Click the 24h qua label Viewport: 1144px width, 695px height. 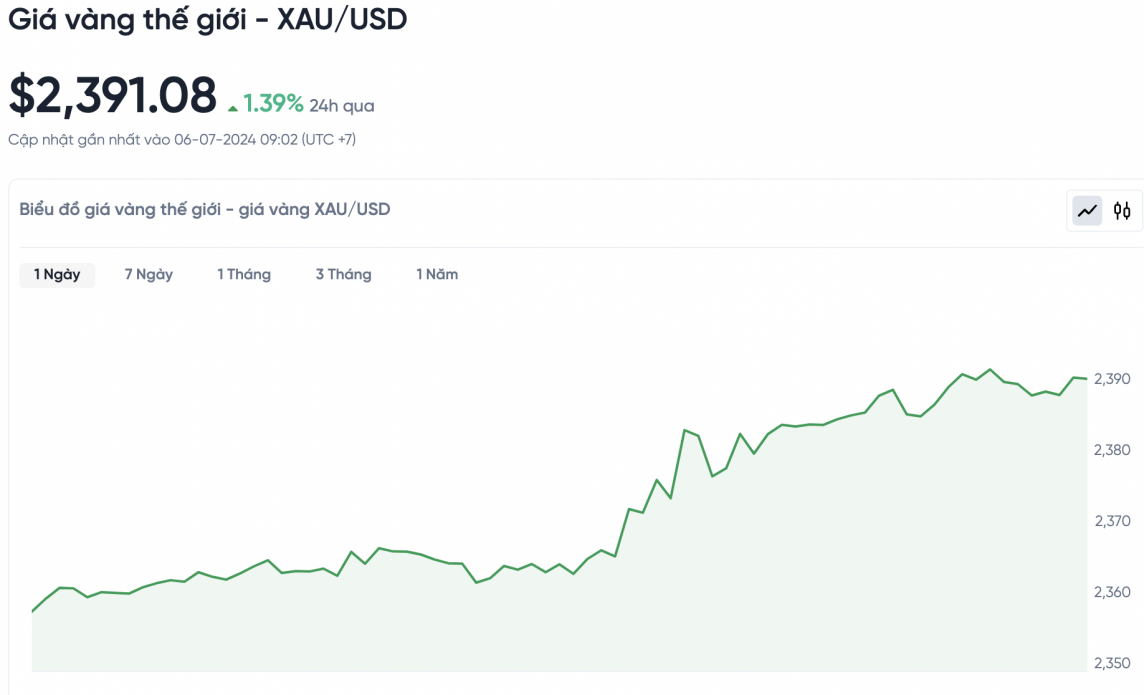[x=342, y=105]
